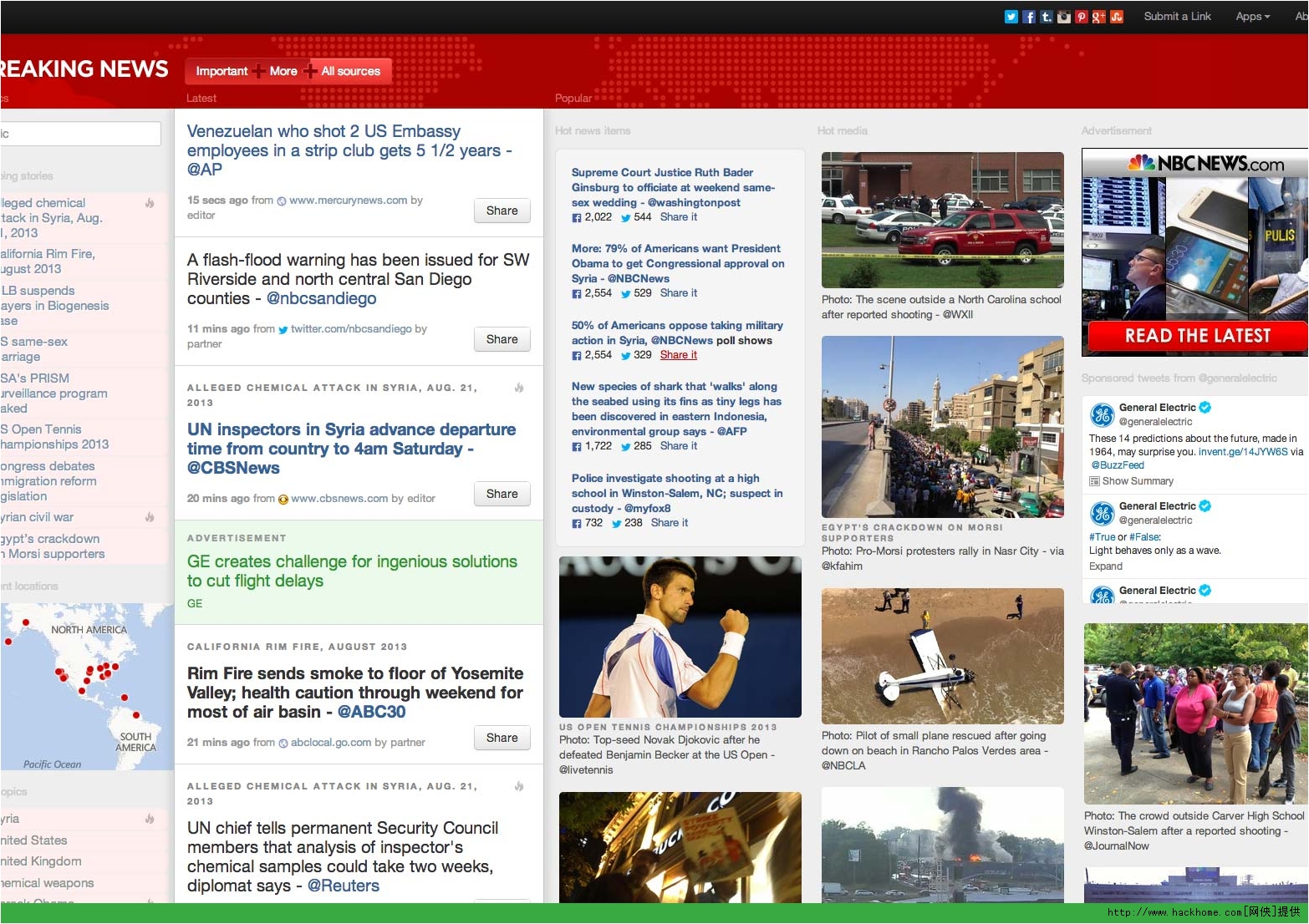Viewport: 1309px width, 924px height.
Task: Select the All sources filter
Action: click(x=350, y=71)
